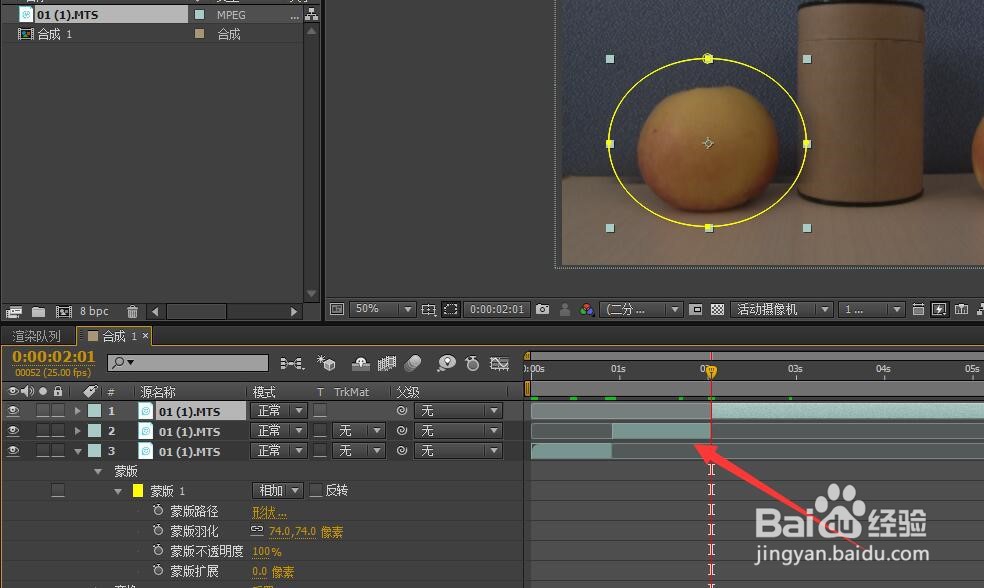The width and height of the screenshot is (984, 588).
Task: Open blend mode dropdown for layer 1
Action: pyautogui.click(x=278, y=410)
